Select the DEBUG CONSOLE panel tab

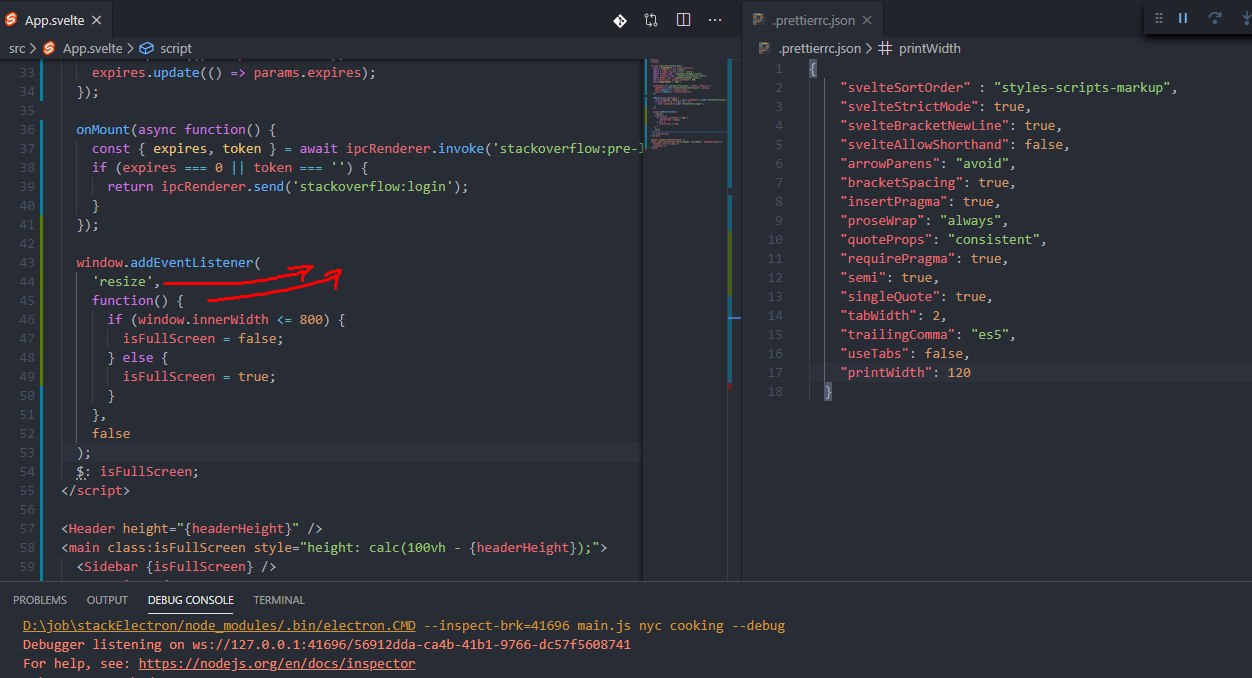pos(190,600)
